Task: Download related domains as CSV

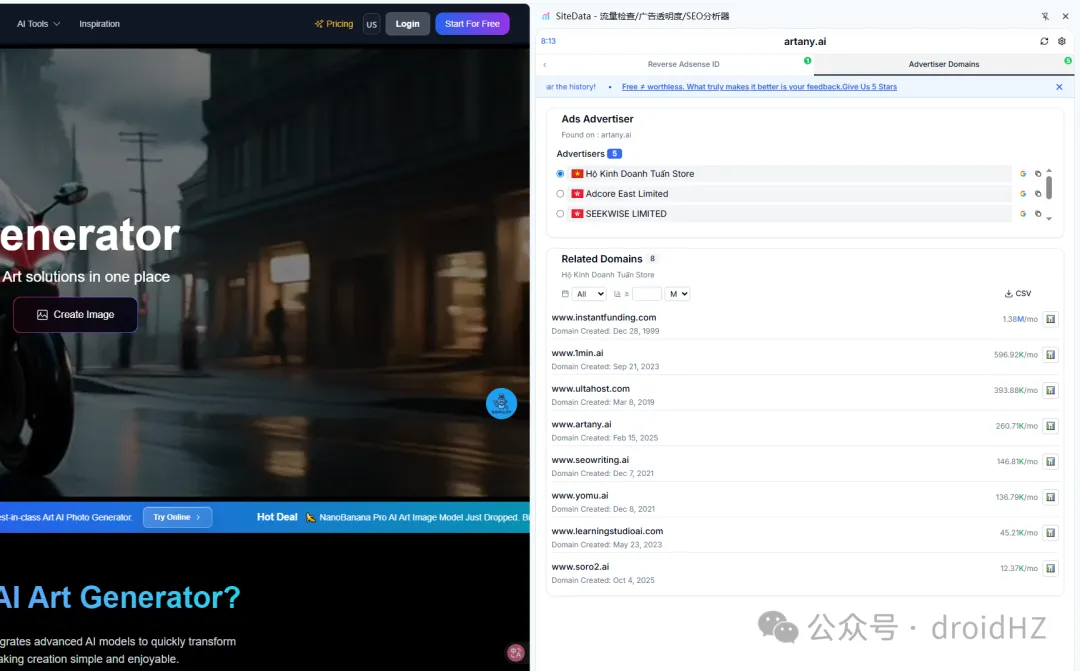Action: pos(1017,294)
